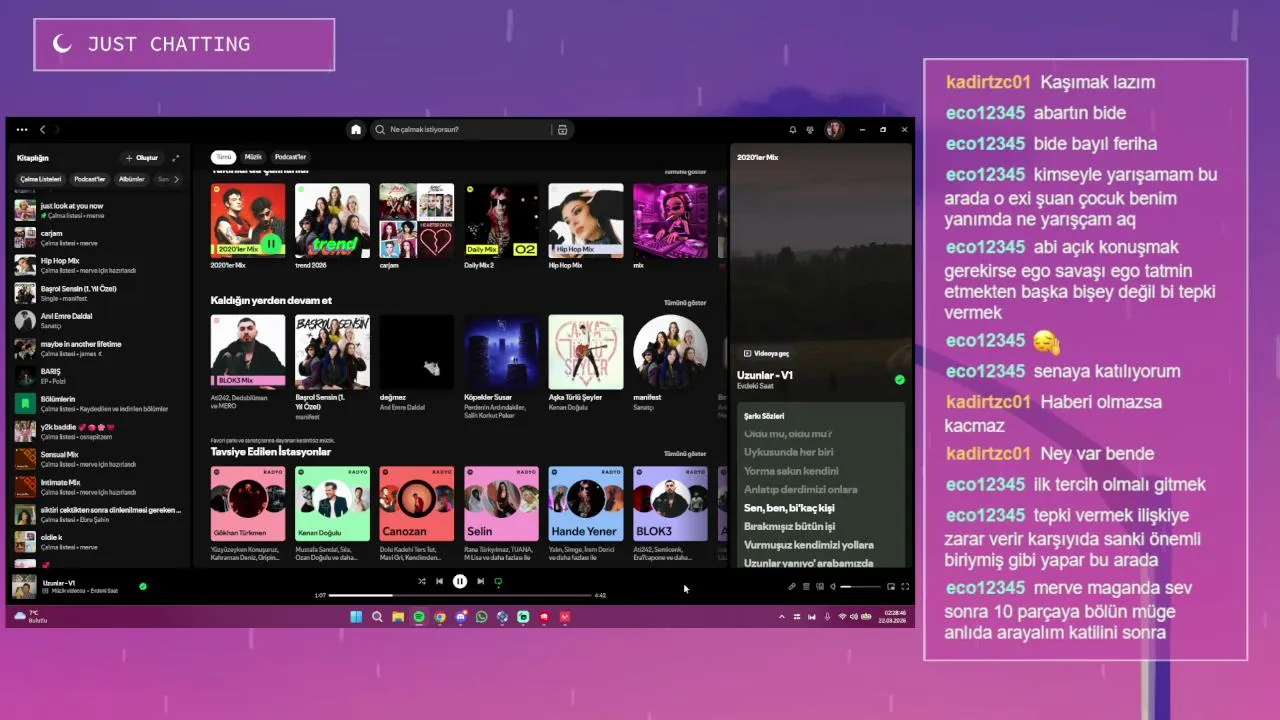Select the Podcast'ler tab in the main content area
The width and height of the screenshot is (1280, 720).
290,157
